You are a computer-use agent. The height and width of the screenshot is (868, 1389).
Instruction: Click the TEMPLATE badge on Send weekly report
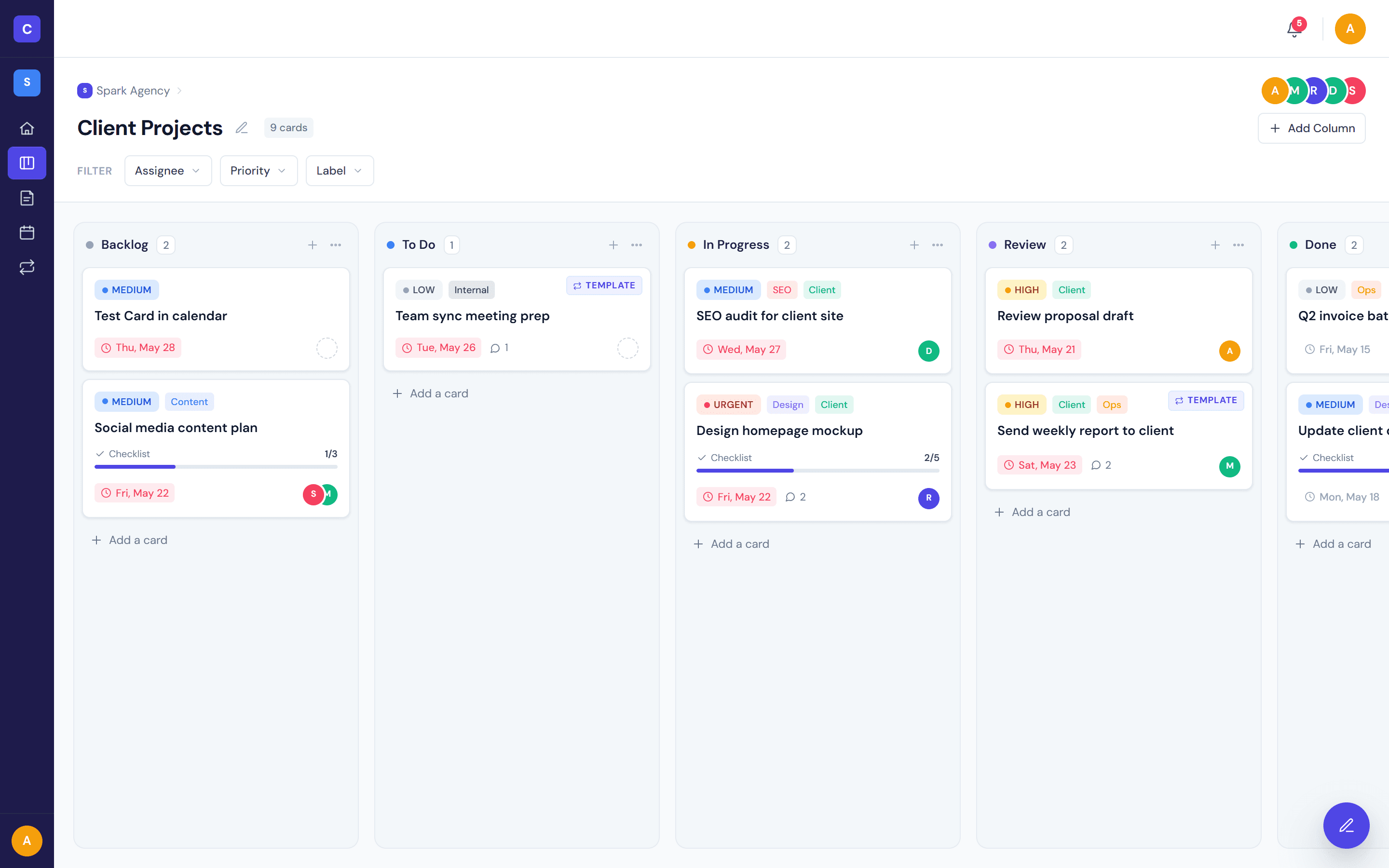click(x=1206, y=400)
